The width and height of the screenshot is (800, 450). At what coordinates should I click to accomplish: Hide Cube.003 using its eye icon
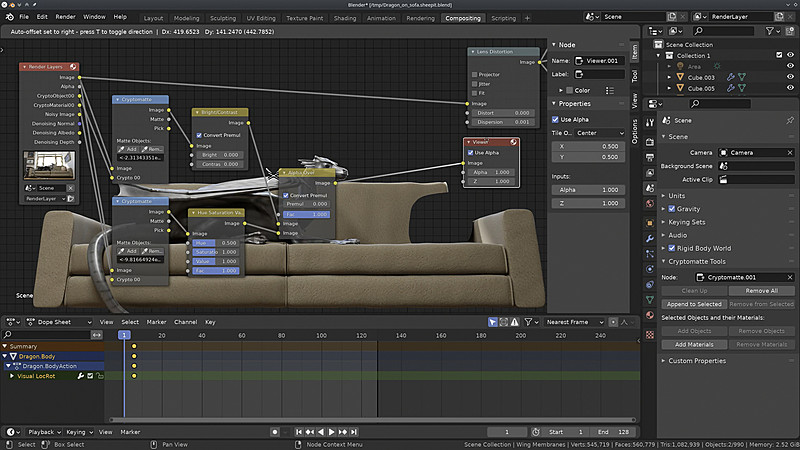[x=790, y=77]
